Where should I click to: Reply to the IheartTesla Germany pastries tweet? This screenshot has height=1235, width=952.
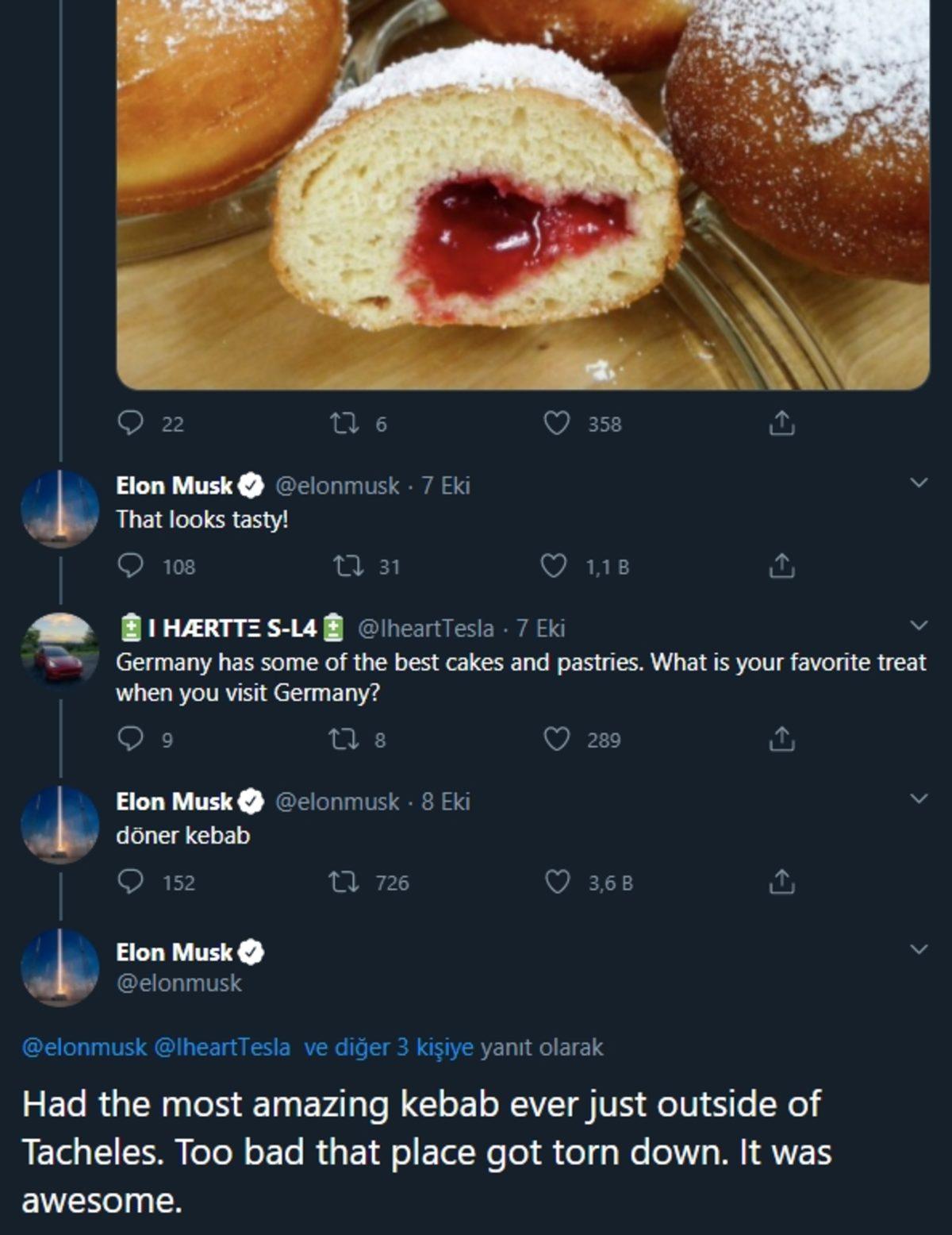point(129,739)
